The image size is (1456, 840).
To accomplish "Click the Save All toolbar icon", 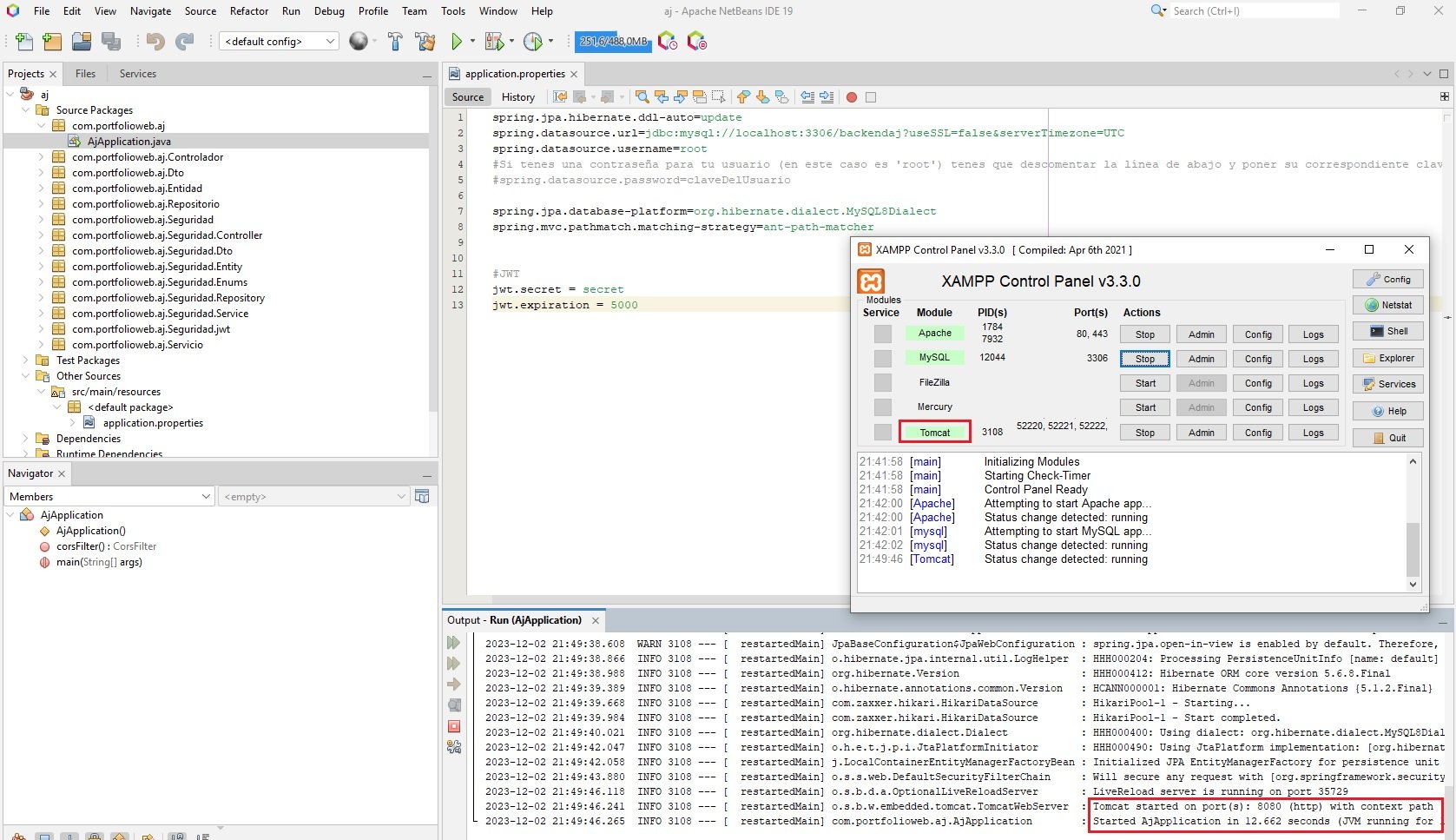I will [111, 41].
